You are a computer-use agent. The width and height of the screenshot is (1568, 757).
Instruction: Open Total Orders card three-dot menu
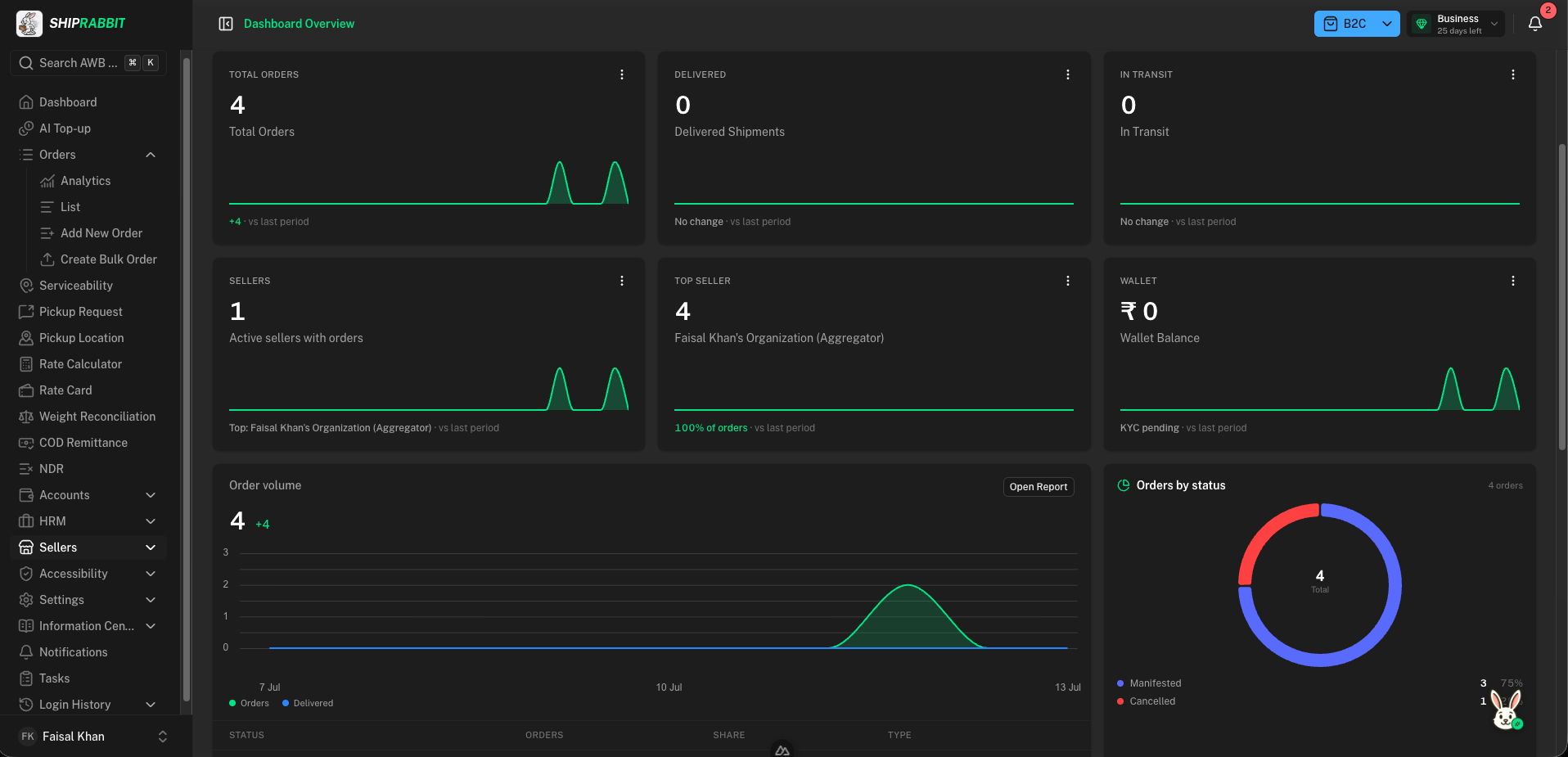[x=622, y=74]
